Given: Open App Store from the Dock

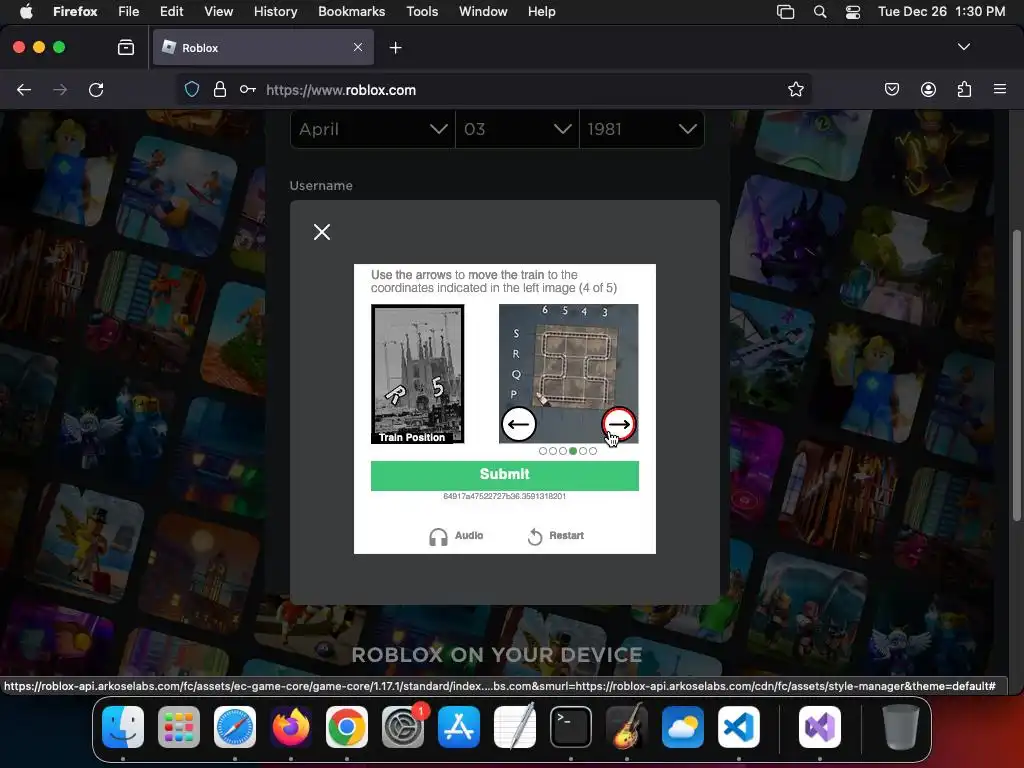Looking at the screenshot, I should [x=458, y=727].
